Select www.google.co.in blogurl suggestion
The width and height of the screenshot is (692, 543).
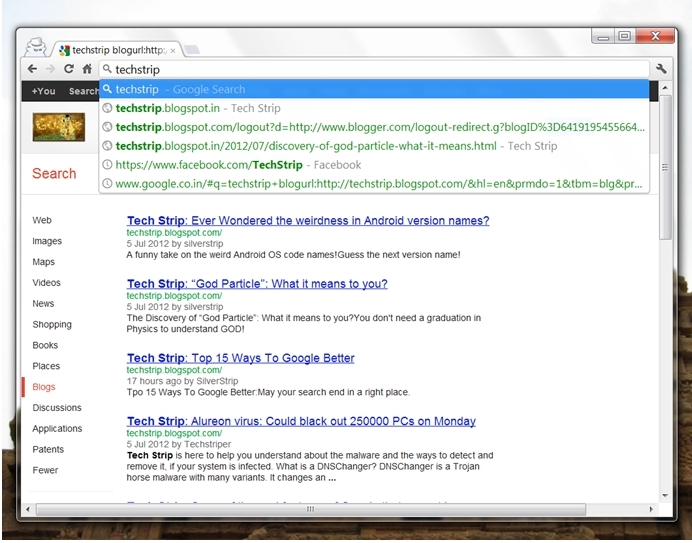[374, 184]
